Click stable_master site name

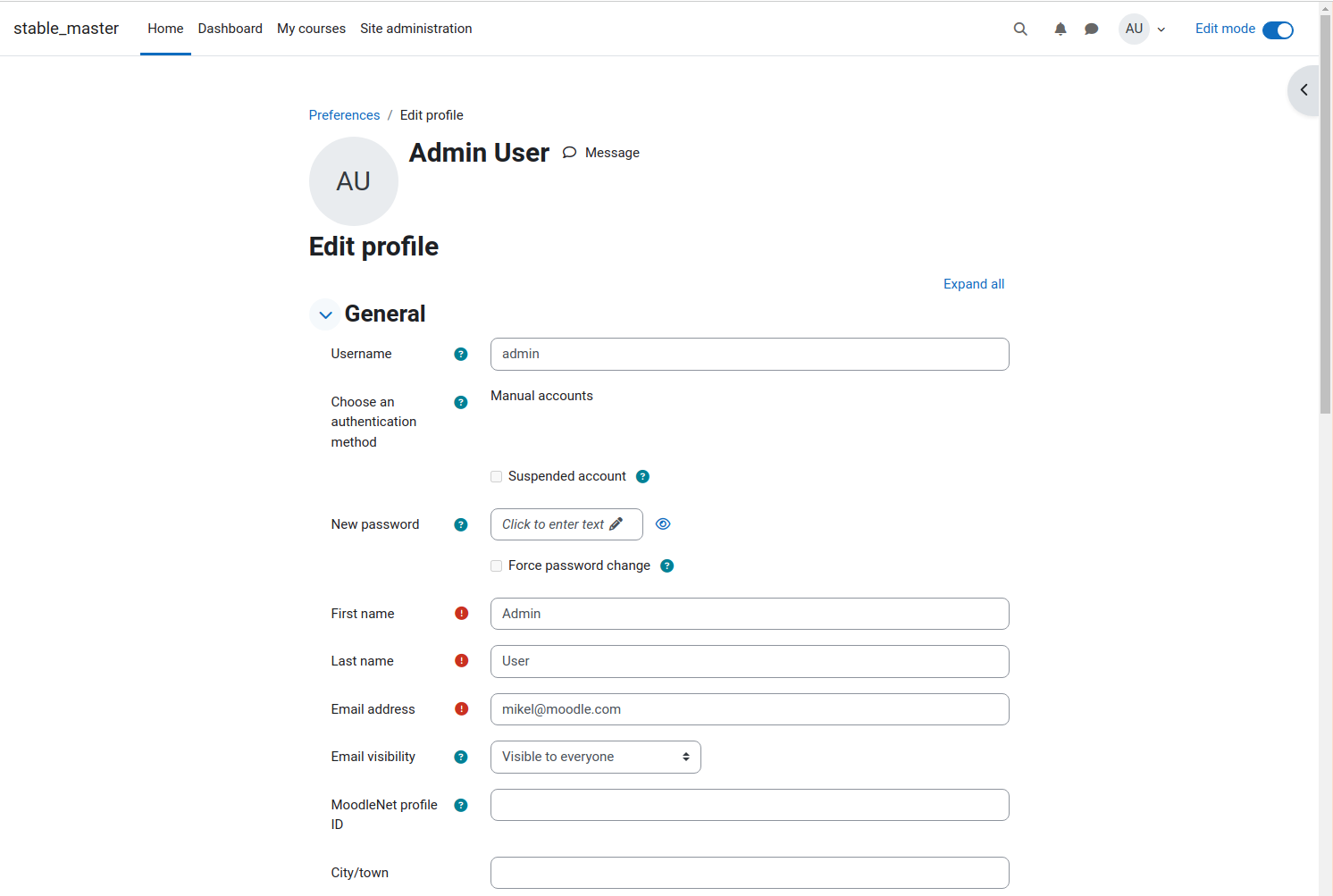[x=66, y=29]
